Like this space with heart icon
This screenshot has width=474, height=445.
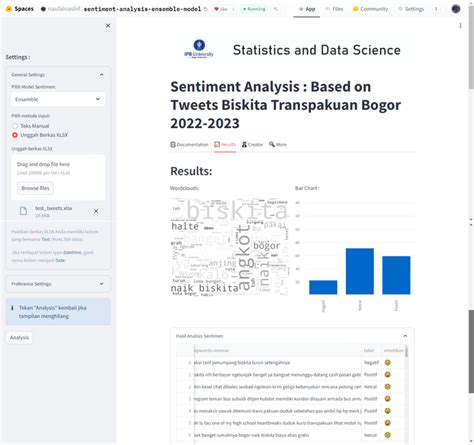point(221,9)
